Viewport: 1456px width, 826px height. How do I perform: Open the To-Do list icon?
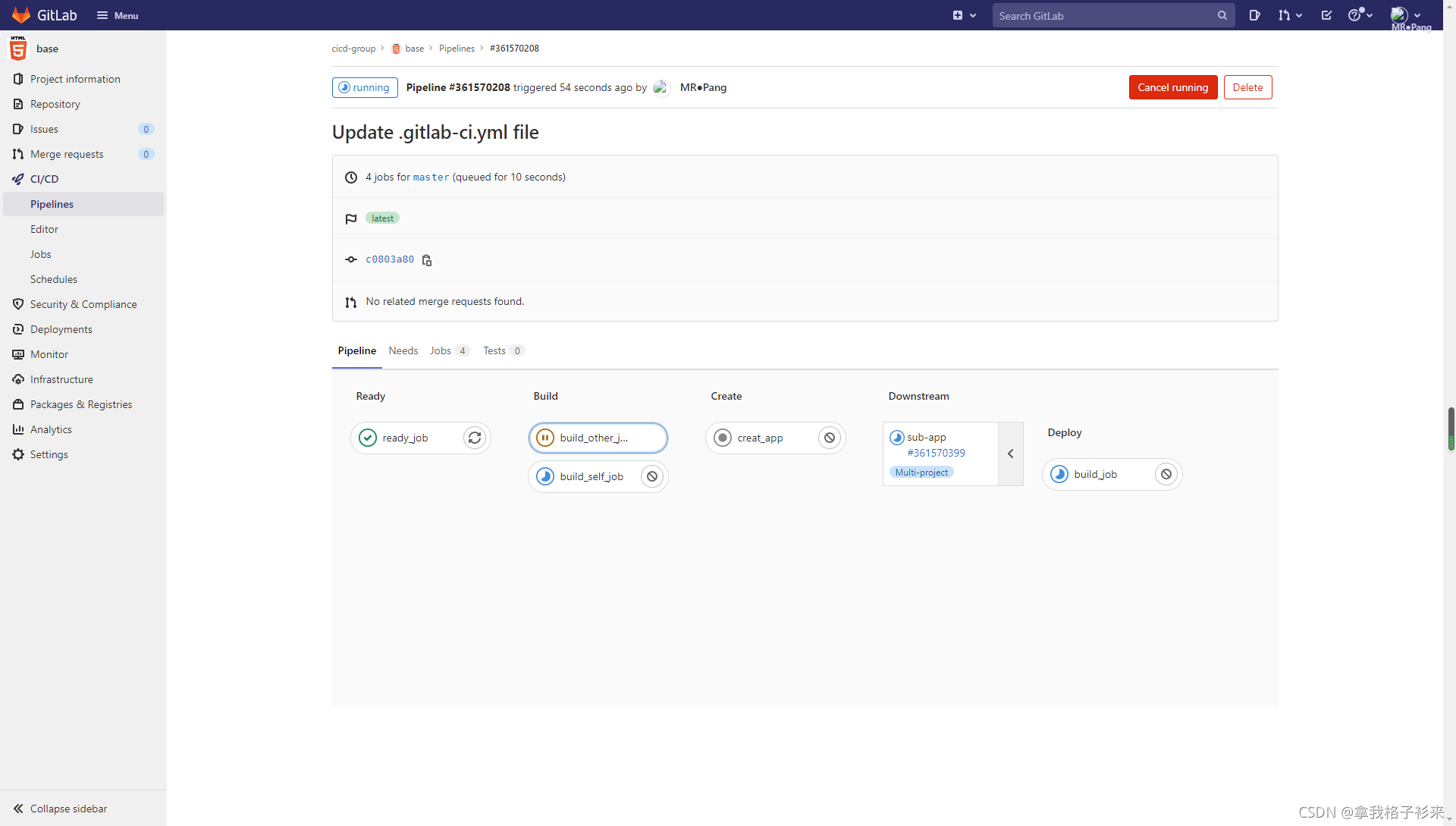pos(1326,15)
